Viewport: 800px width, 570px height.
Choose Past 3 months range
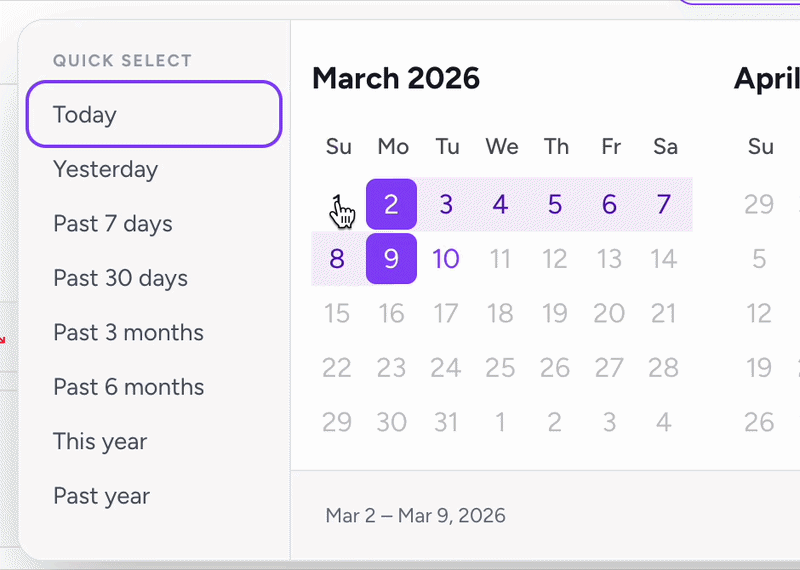pyautogui.click(x=154, y=333)
